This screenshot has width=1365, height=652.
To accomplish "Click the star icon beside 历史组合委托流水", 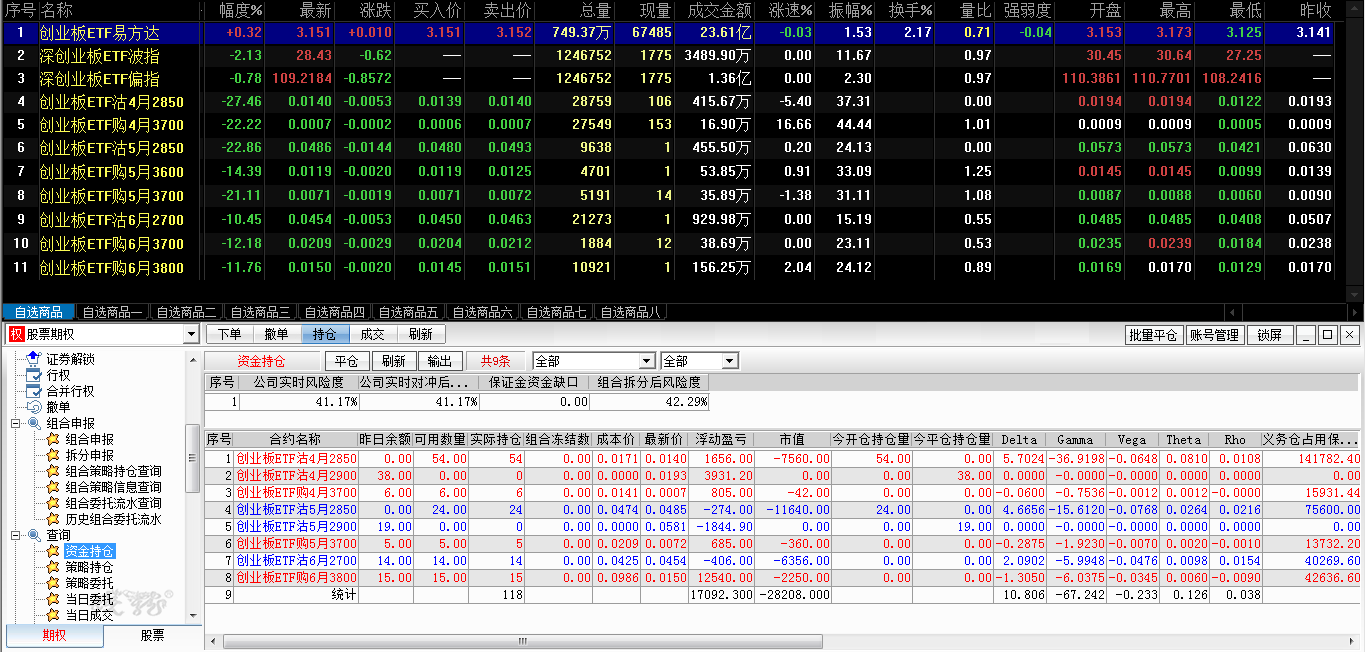I will (x=53, y=519).
